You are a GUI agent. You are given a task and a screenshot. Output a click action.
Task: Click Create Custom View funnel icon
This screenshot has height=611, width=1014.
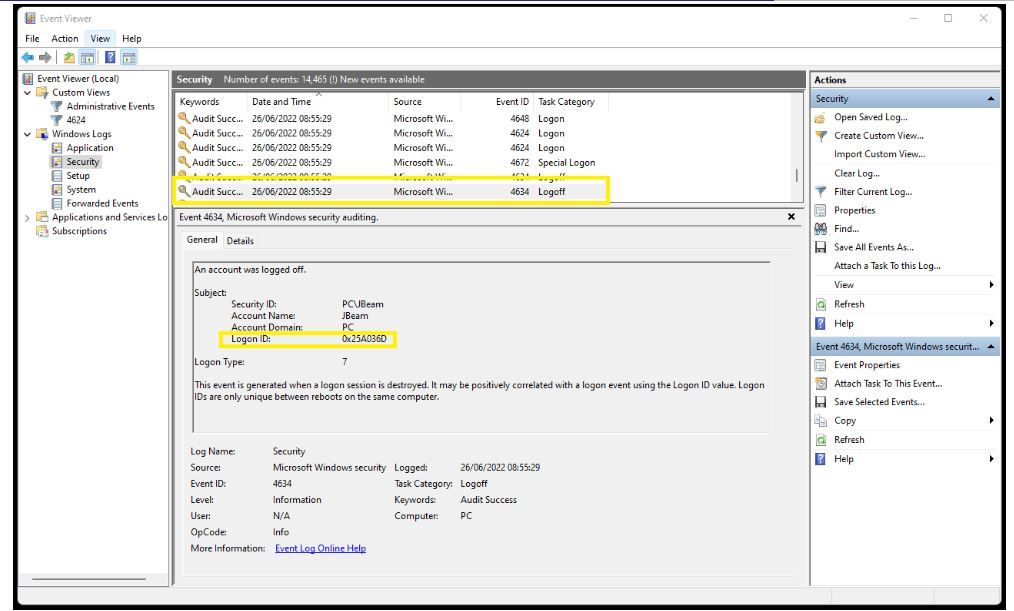point(821,136)
